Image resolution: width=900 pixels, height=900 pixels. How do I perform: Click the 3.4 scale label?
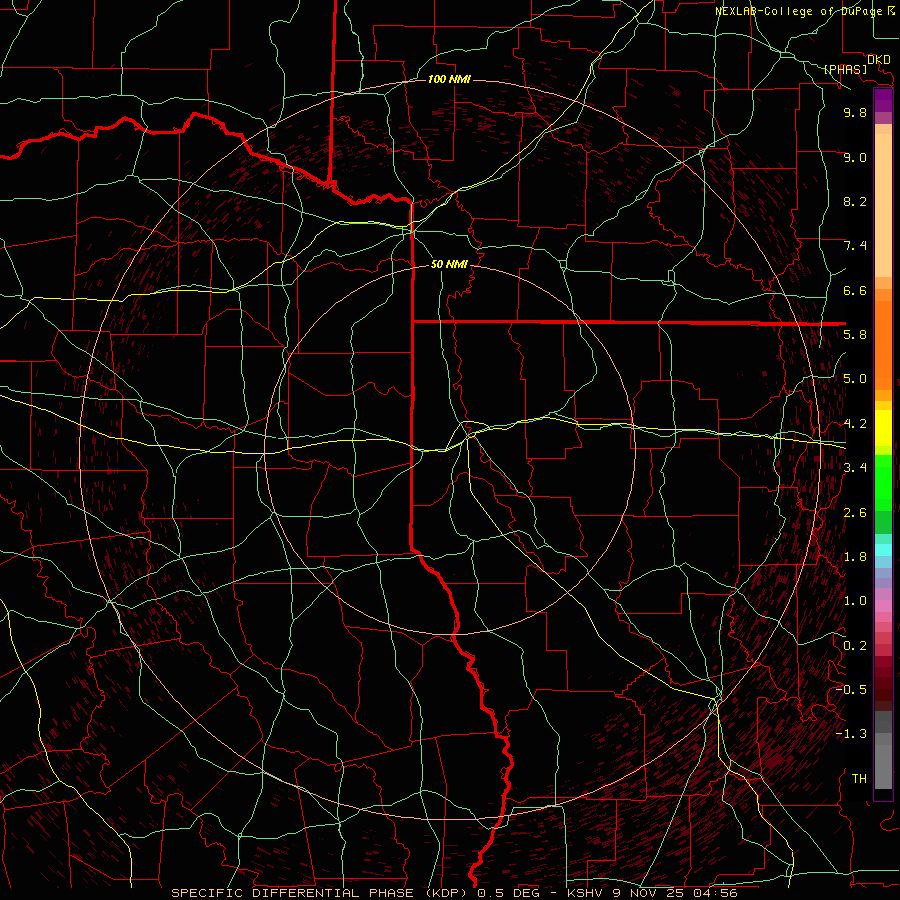(855, 467)
